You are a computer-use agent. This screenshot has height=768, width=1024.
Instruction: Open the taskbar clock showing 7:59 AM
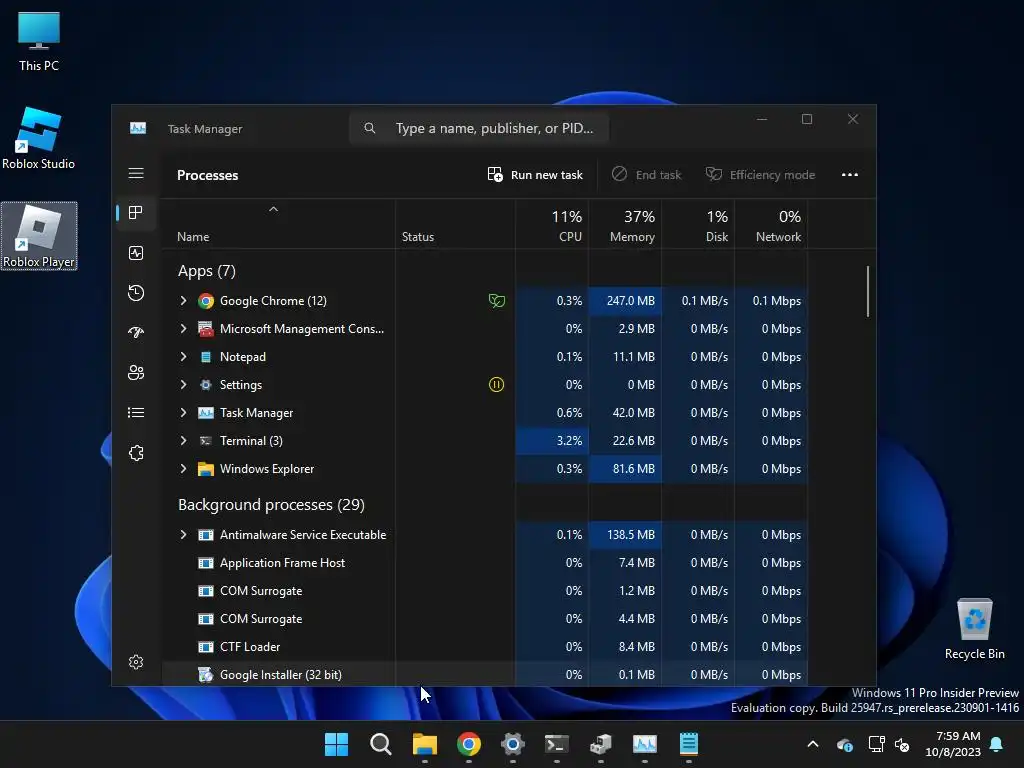[953, 744]
